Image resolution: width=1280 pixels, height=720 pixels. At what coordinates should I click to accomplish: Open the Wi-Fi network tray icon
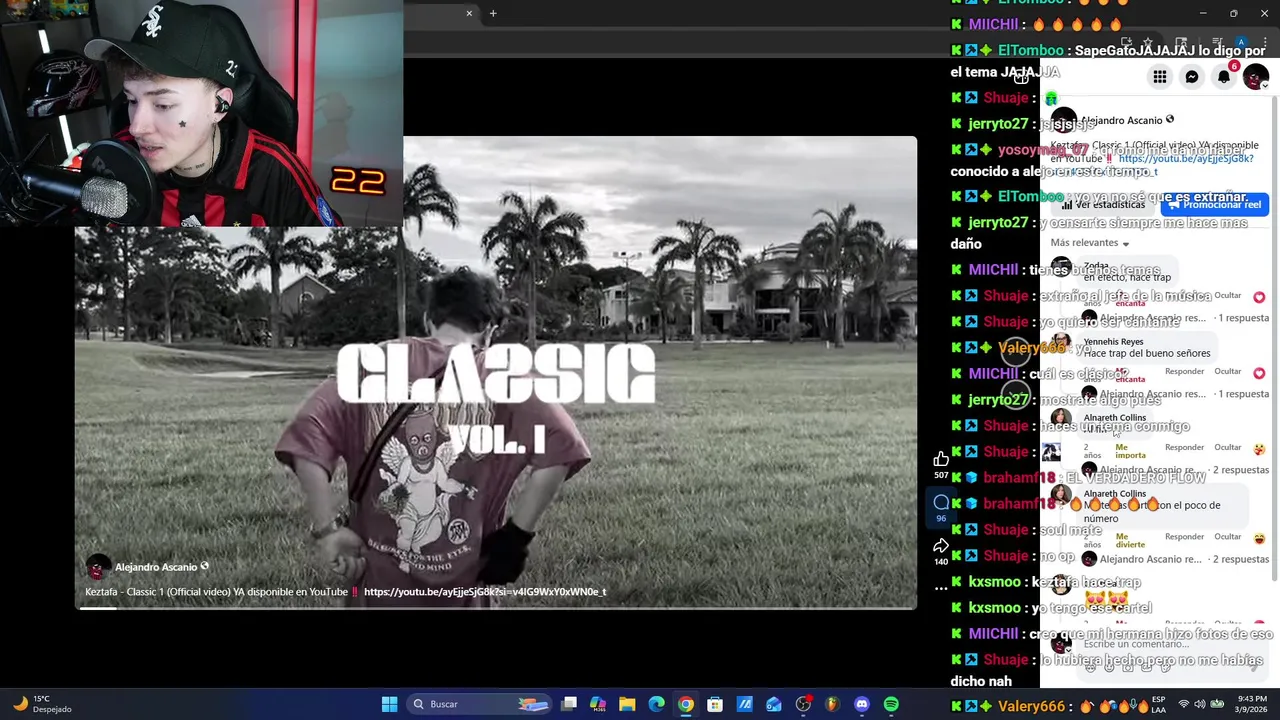(x=1184, y=704)
